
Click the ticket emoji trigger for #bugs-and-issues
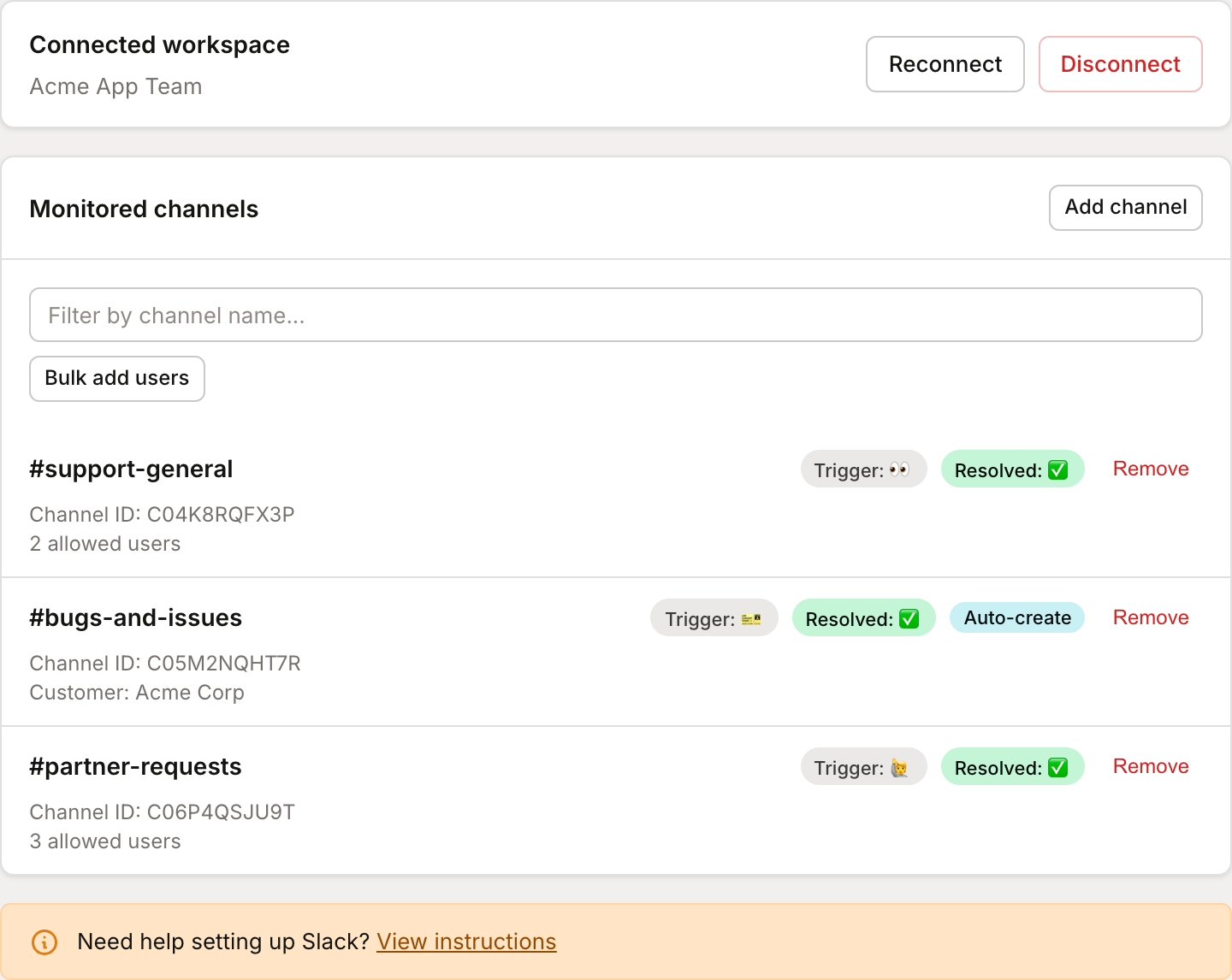point(750,619)
